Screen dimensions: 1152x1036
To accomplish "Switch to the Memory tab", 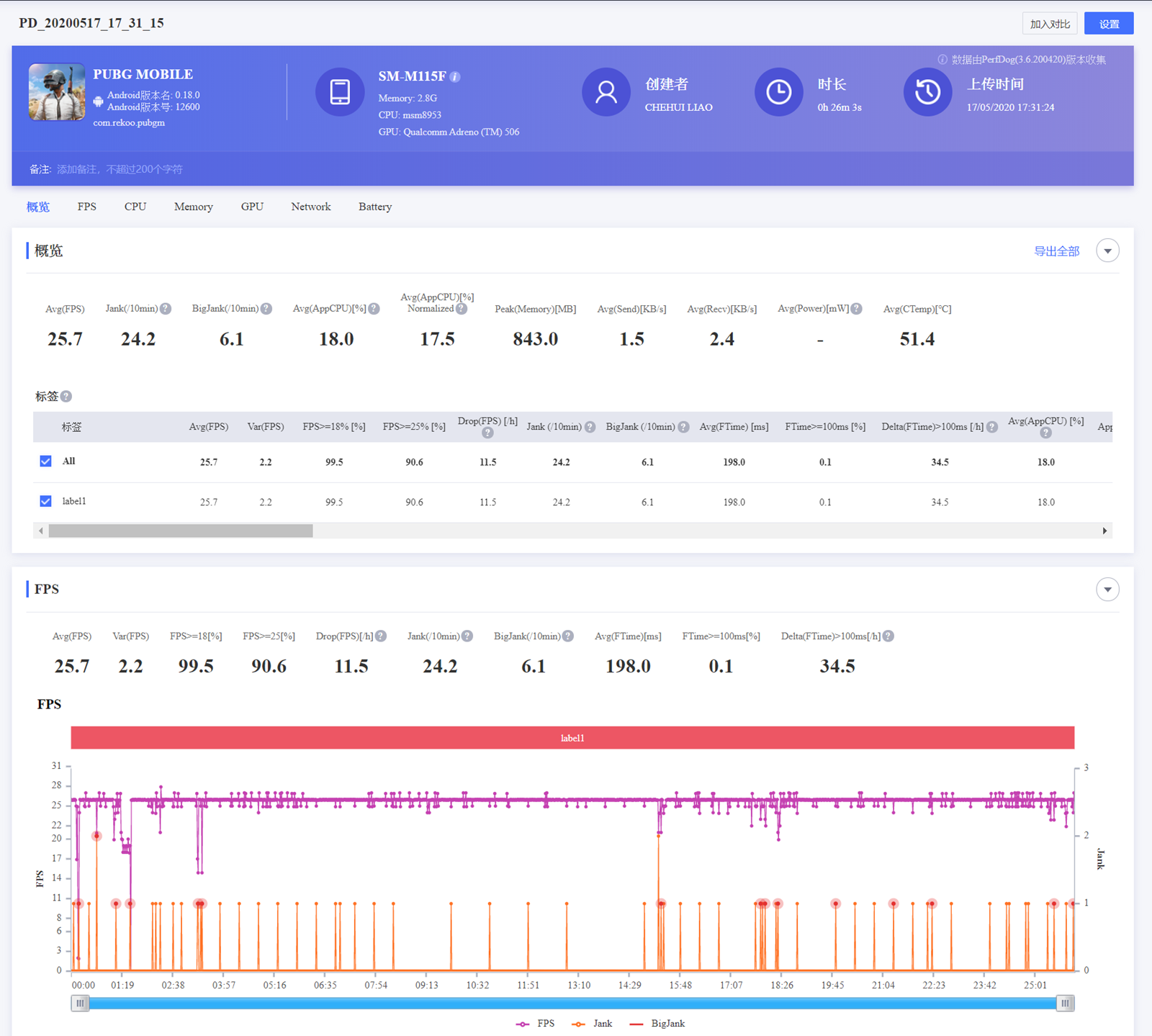I will (x=193, y=207).
